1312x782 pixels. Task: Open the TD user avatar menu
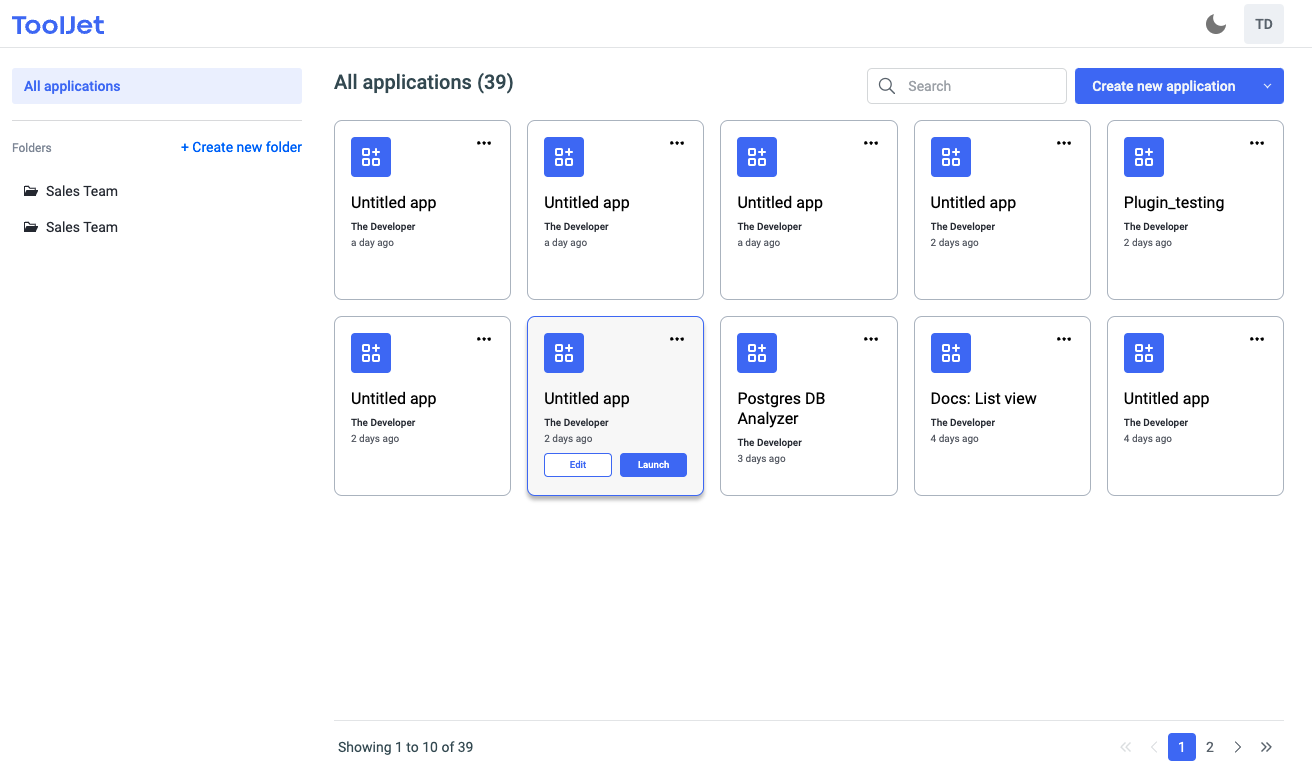1263,24
